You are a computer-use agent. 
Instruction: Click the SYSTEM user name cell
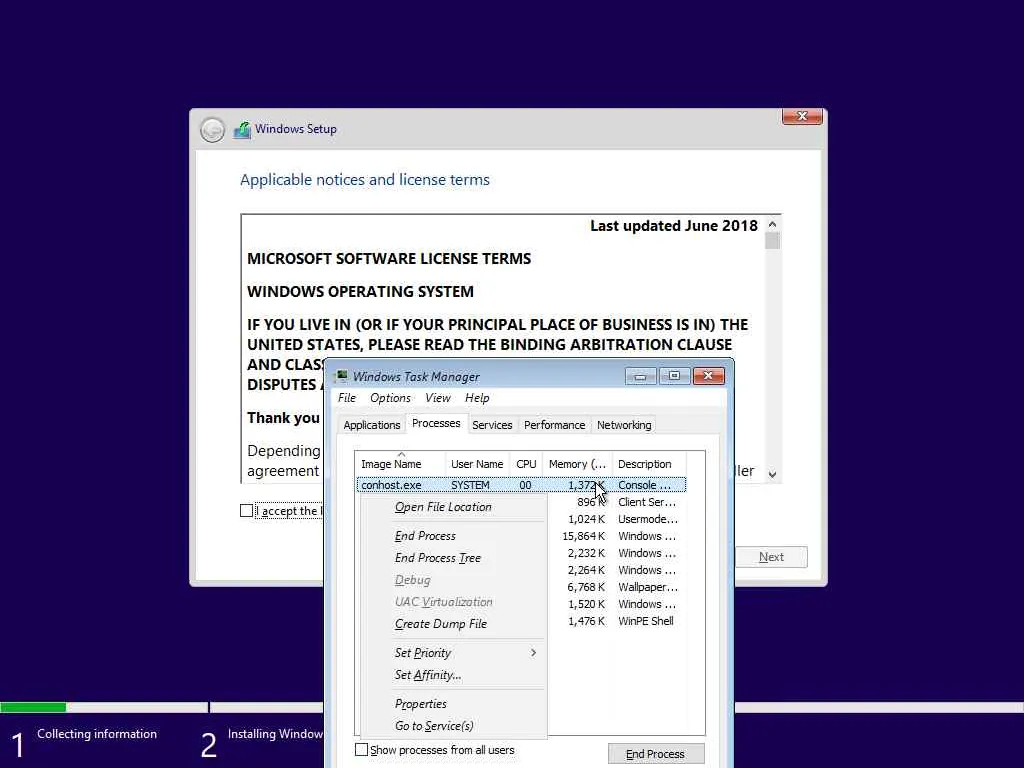(x=470, y=485)
